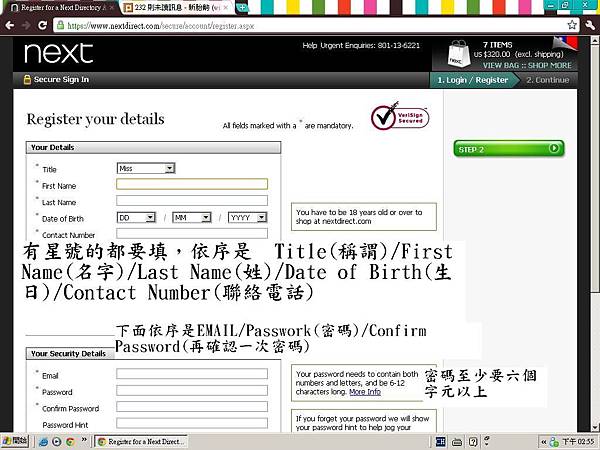Open the DD day dropdown
Image resolution: width=600 pixels, height=450 pixels.
pos(136,218)
